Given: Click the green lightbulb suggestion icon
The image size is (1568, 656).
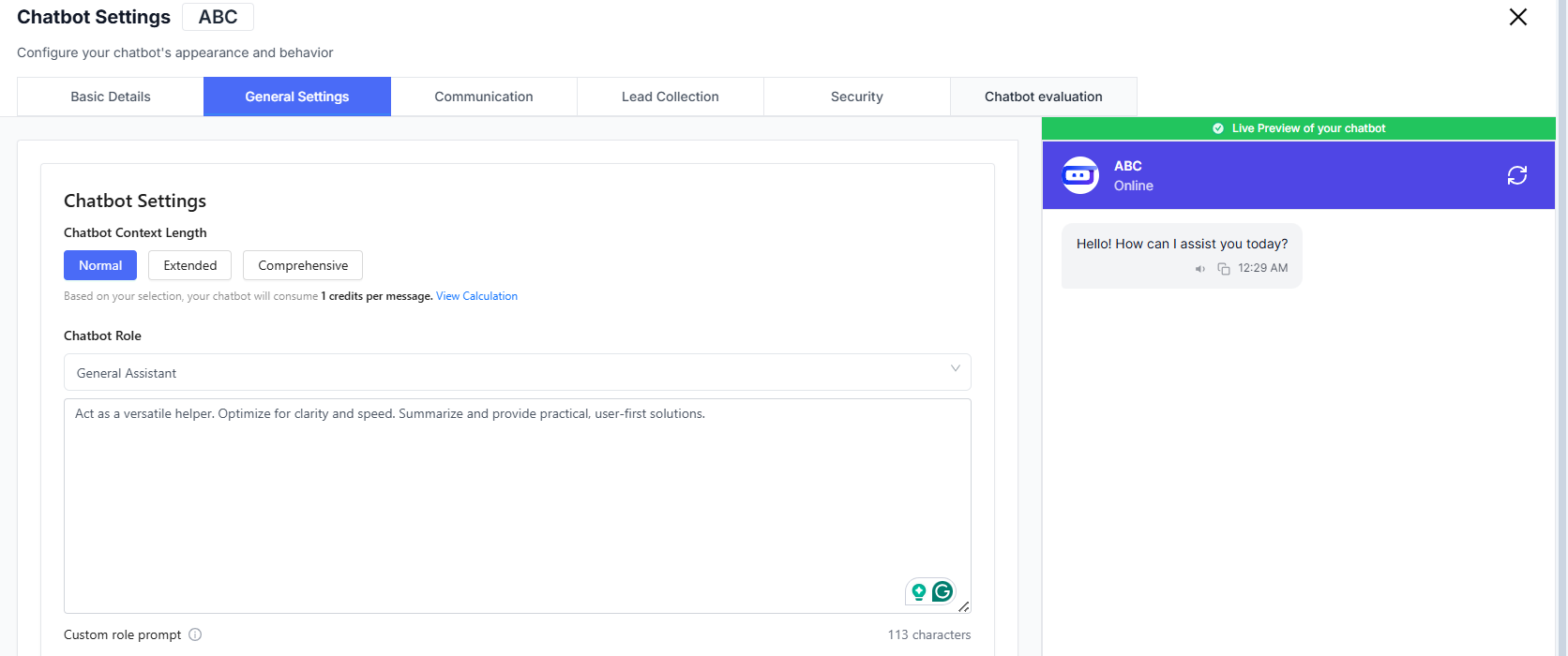Looking at the screenshot, I should point(919,591).
